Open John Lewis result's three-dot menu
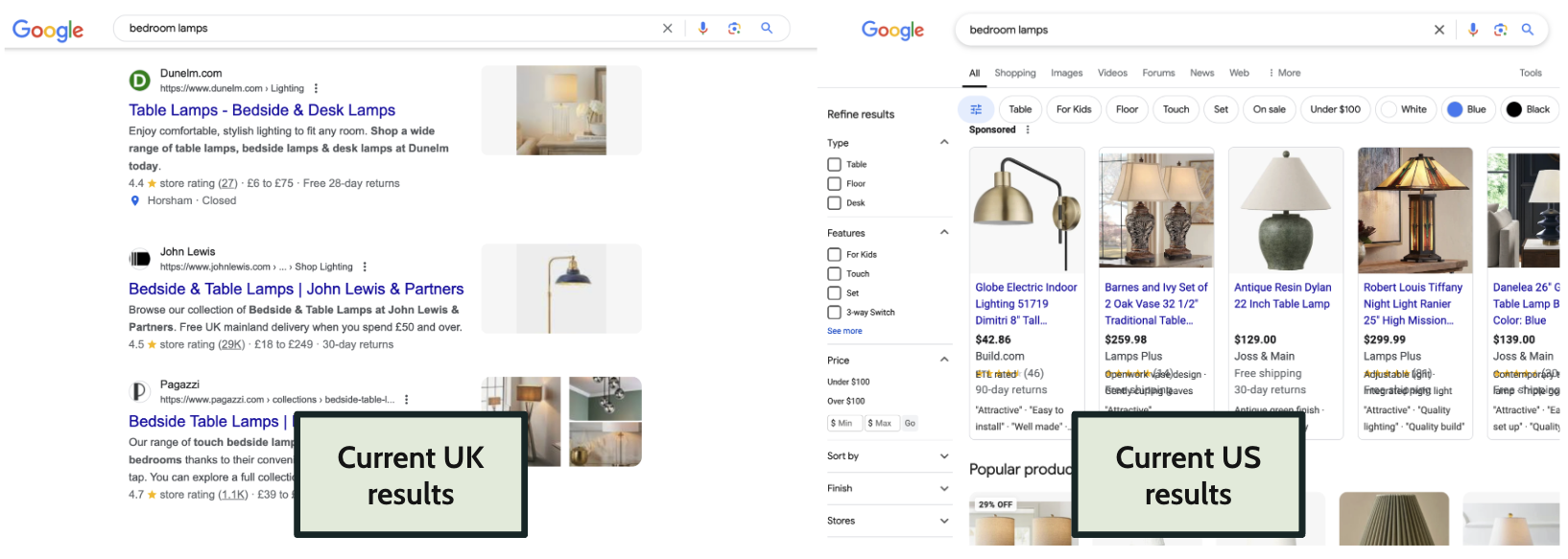1568x559 pixels. click(365, 267)
